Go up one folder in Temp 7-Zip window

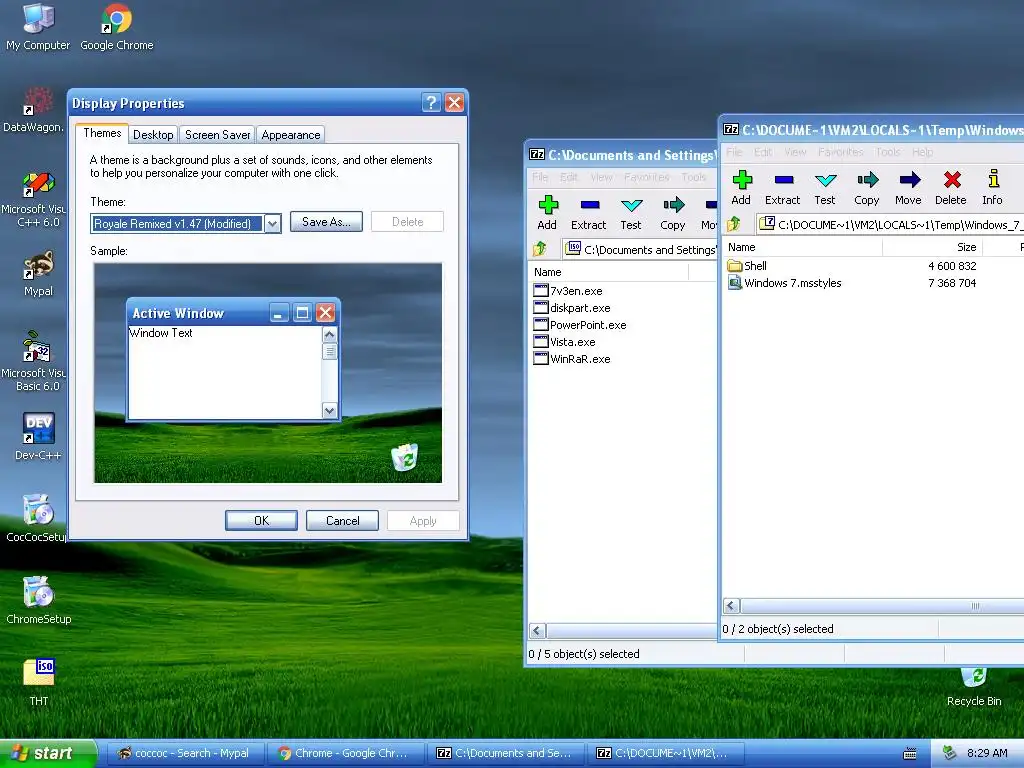coord(734,224)
